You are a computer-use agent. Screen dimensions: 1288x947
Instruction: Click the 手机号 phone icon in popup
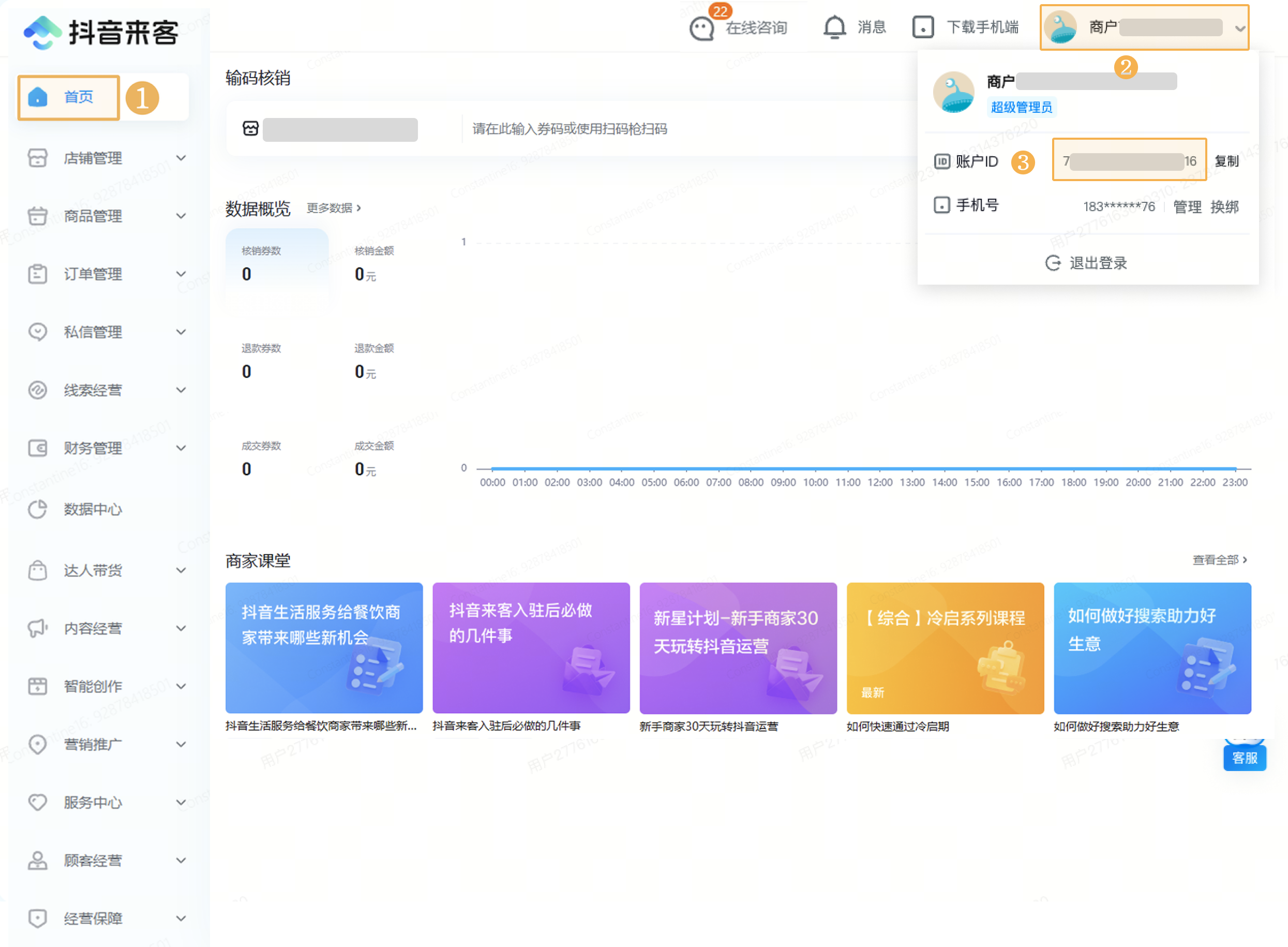pyautogui.click(x=942, y=204)
